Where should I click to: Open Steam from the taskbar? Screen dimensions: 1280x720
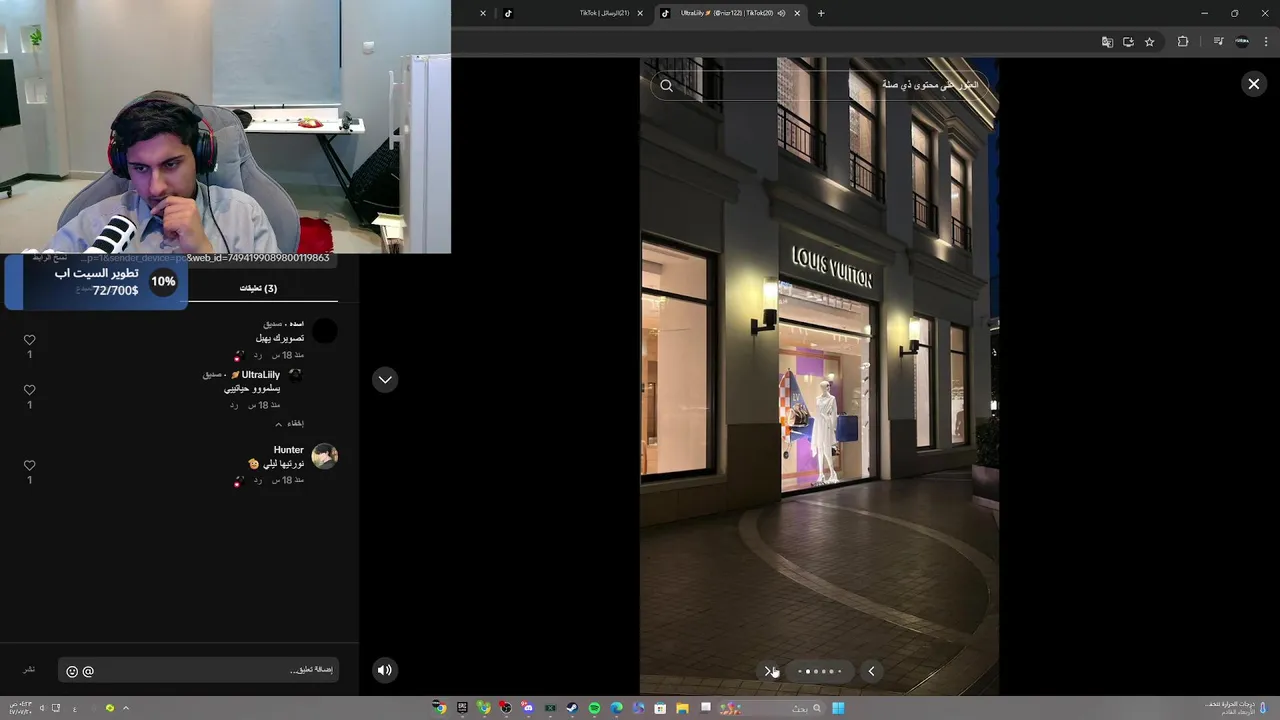click(572, 708)
